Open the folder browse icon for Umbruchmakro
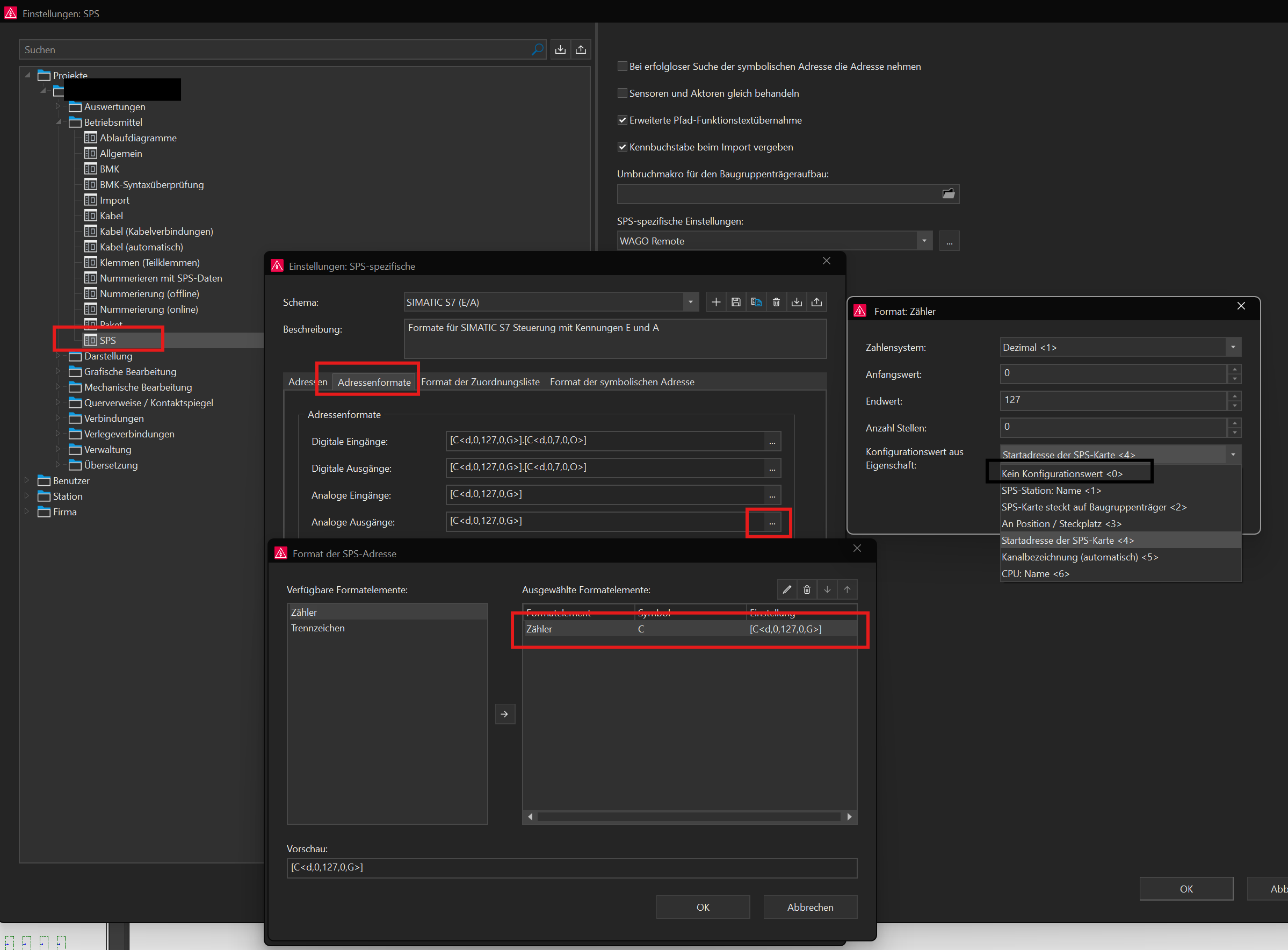 948,194
